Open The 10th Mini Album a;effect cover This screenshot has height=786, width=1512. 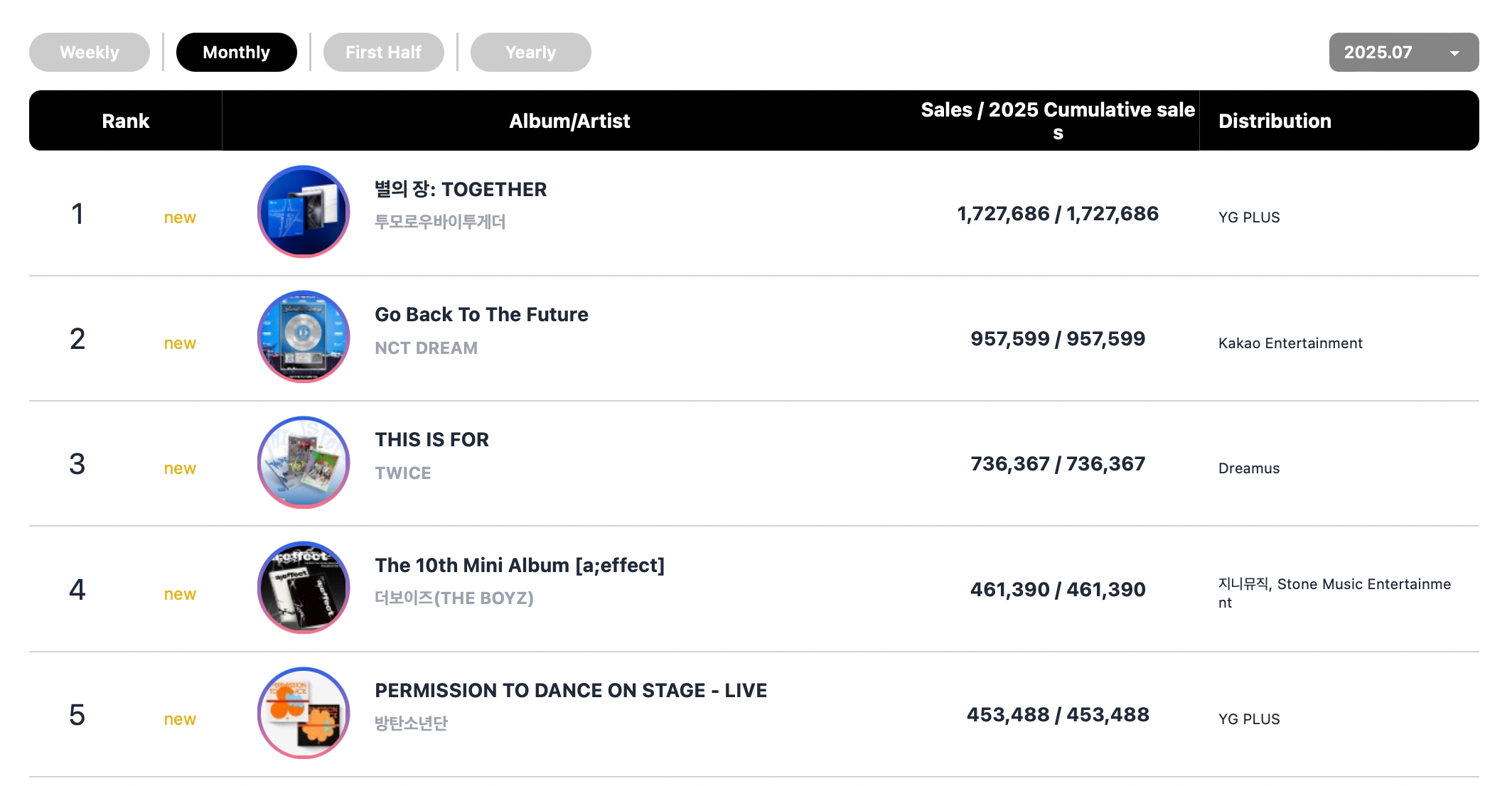(x=304, y=588)
